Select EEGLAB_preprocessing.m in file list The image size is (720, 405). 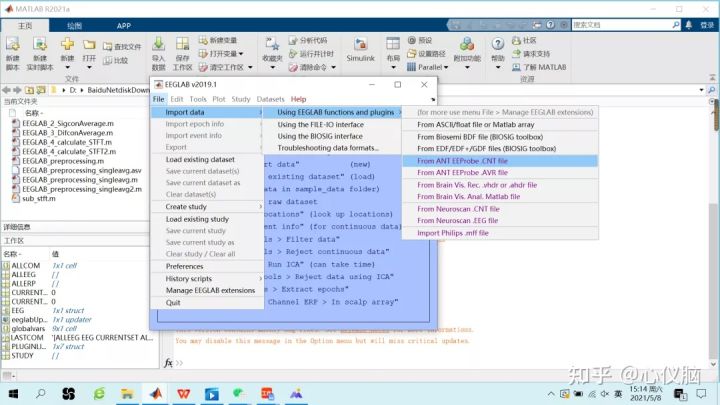coord(63,161)
